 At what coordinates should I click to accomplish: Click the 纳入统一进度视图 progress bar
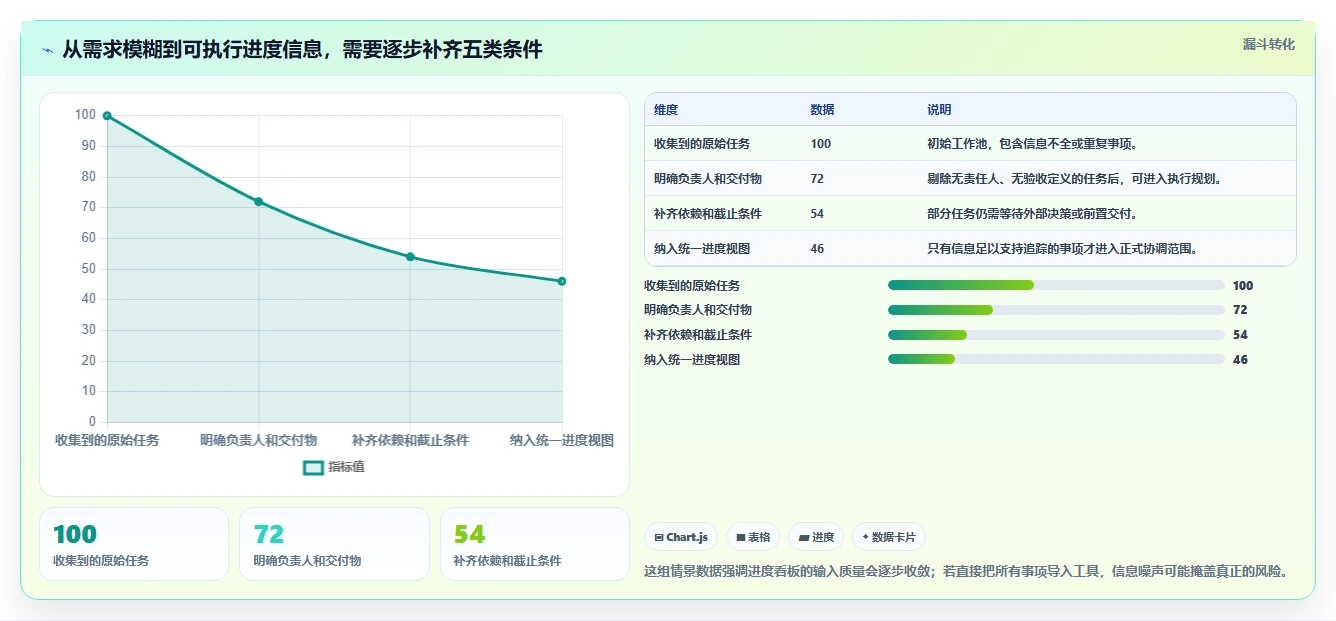pos(1056,360)
